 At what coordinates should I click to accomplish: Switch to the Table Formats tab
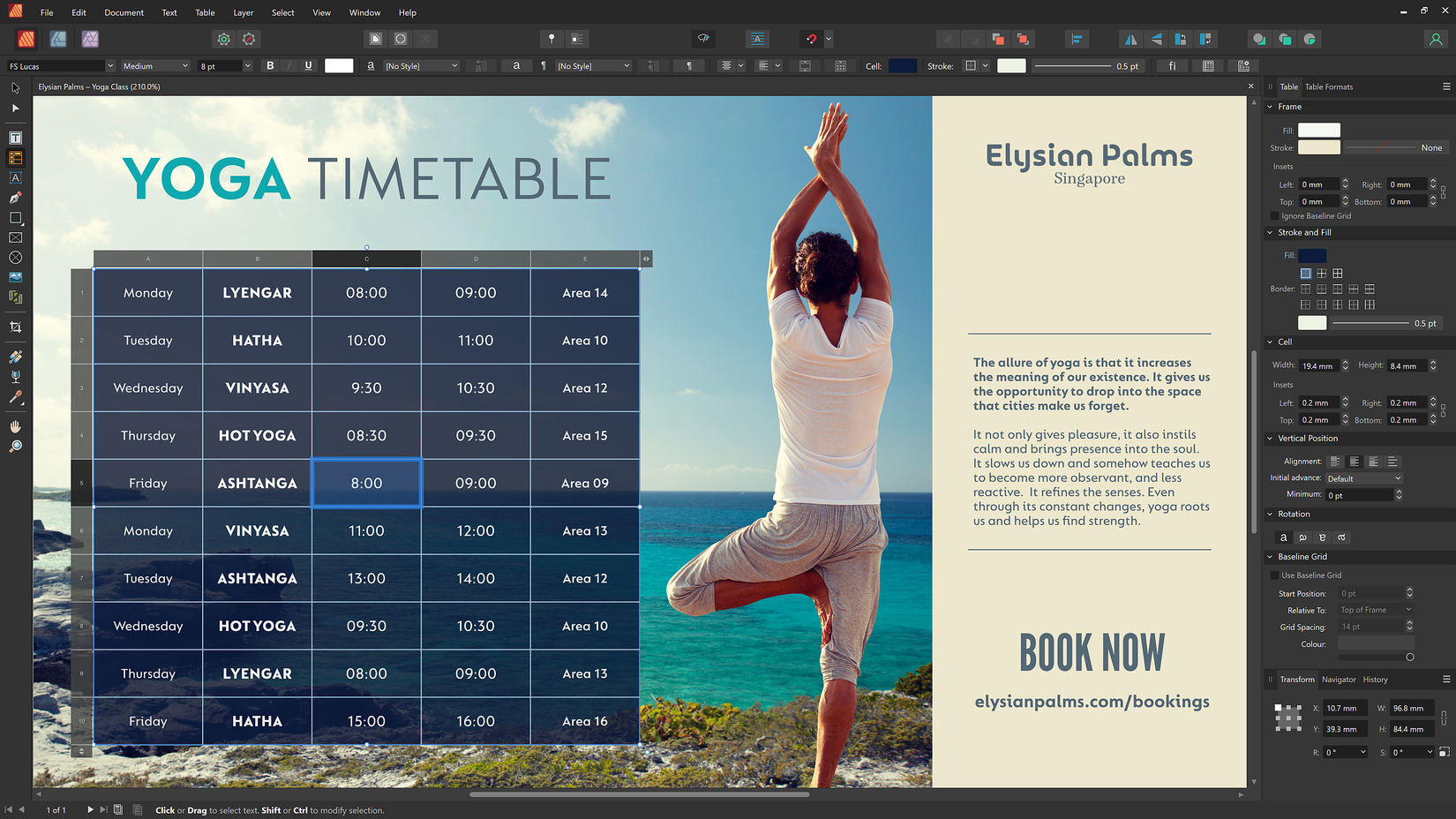pos(1328,86)
